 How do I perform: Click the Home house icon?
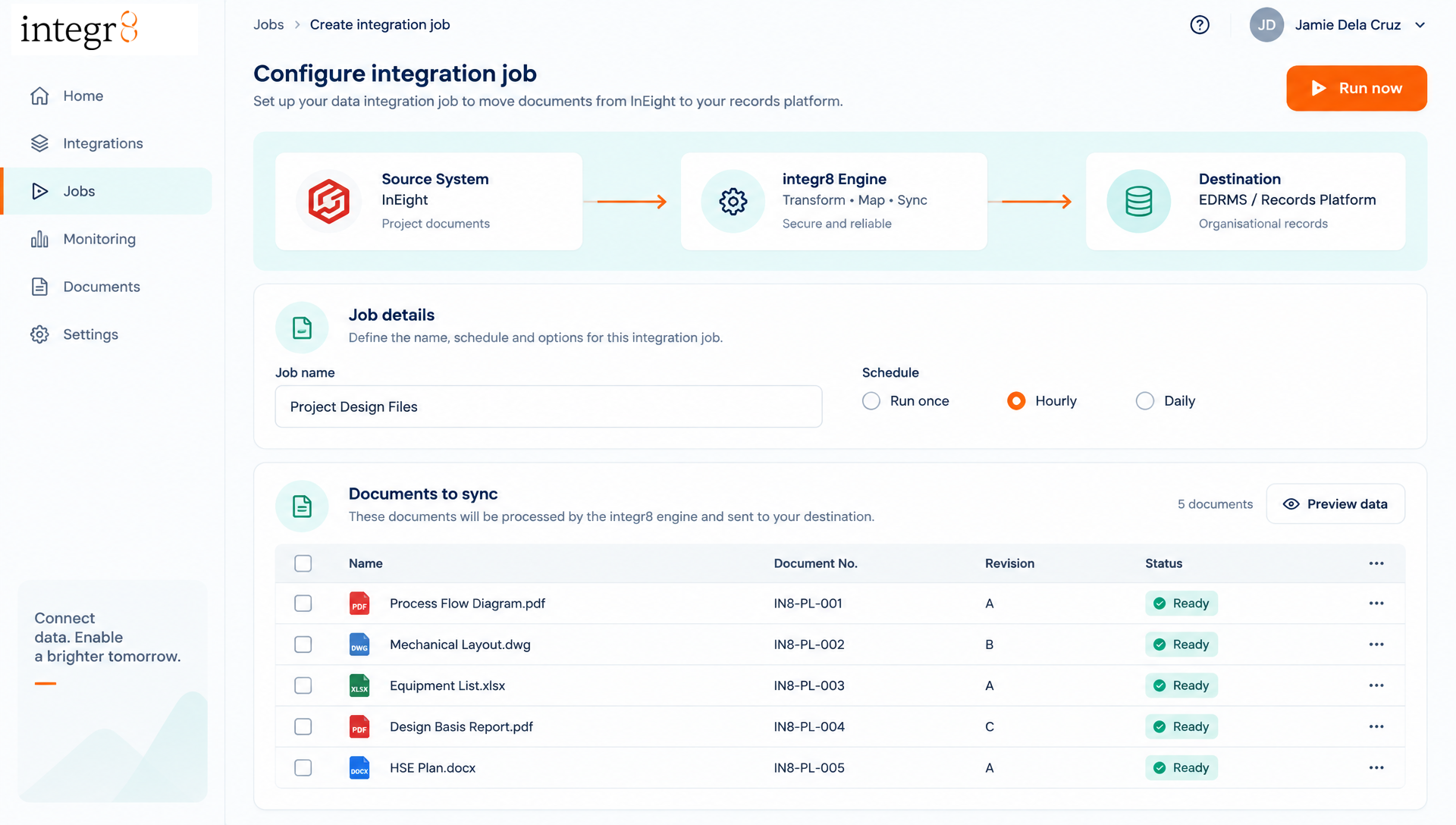point(39,96)
